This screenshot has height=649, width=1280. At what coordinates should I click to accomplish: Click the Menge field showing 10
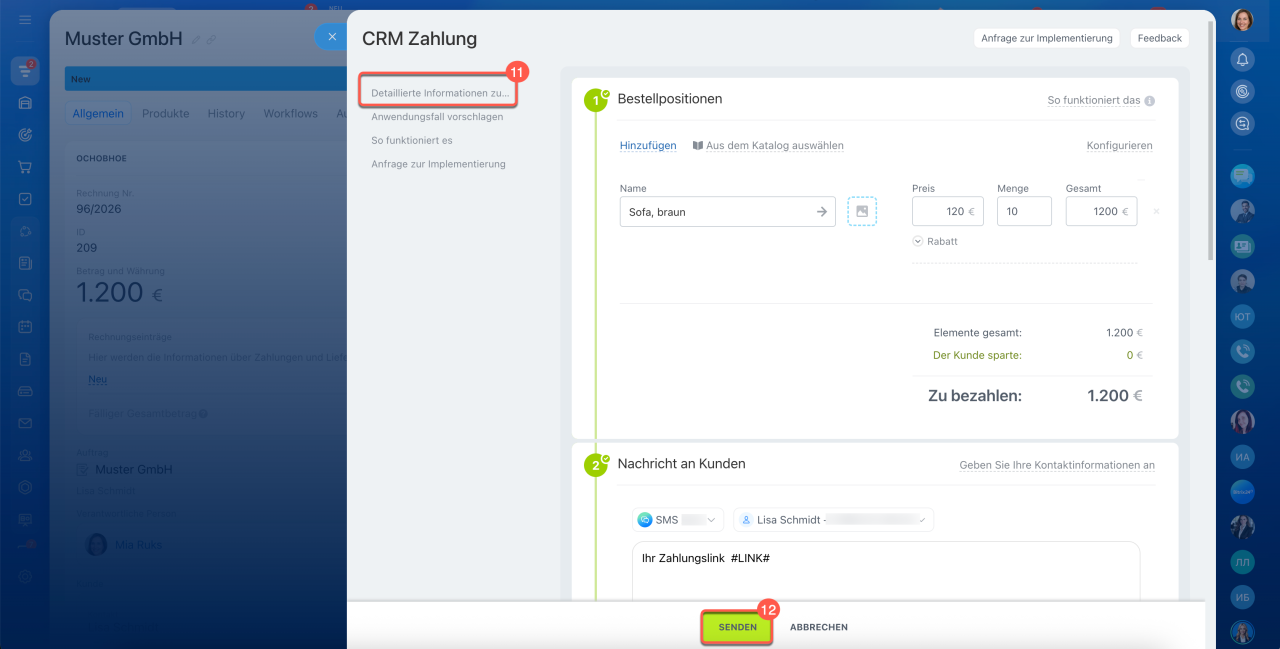tap(1024, 211)
